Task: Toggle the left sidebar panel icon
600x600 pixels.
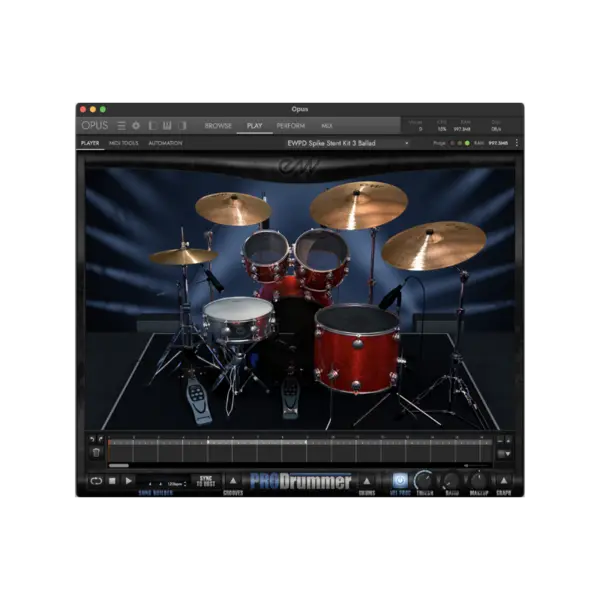Action: coord(153,126)
